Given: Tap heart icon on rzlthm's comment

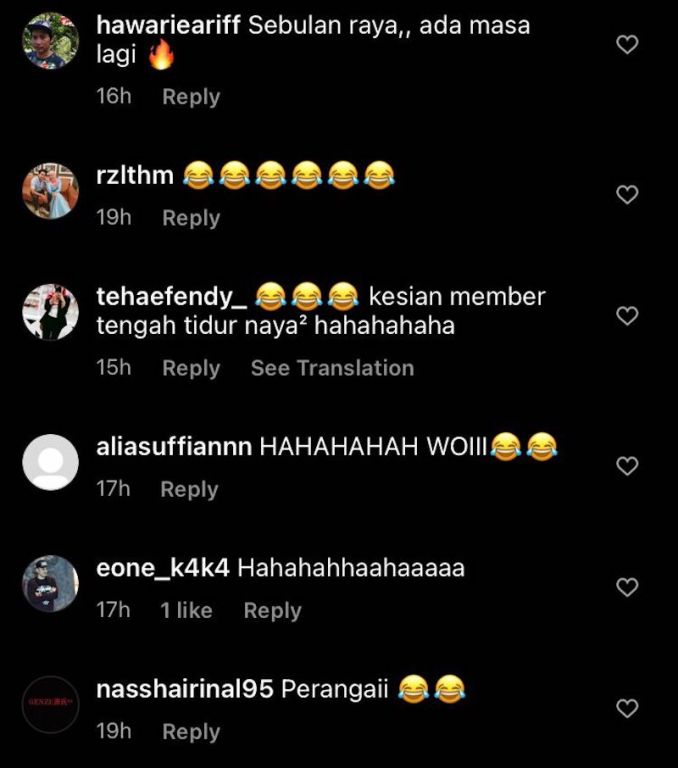Looking at the screenshot, I should [627, 194].
